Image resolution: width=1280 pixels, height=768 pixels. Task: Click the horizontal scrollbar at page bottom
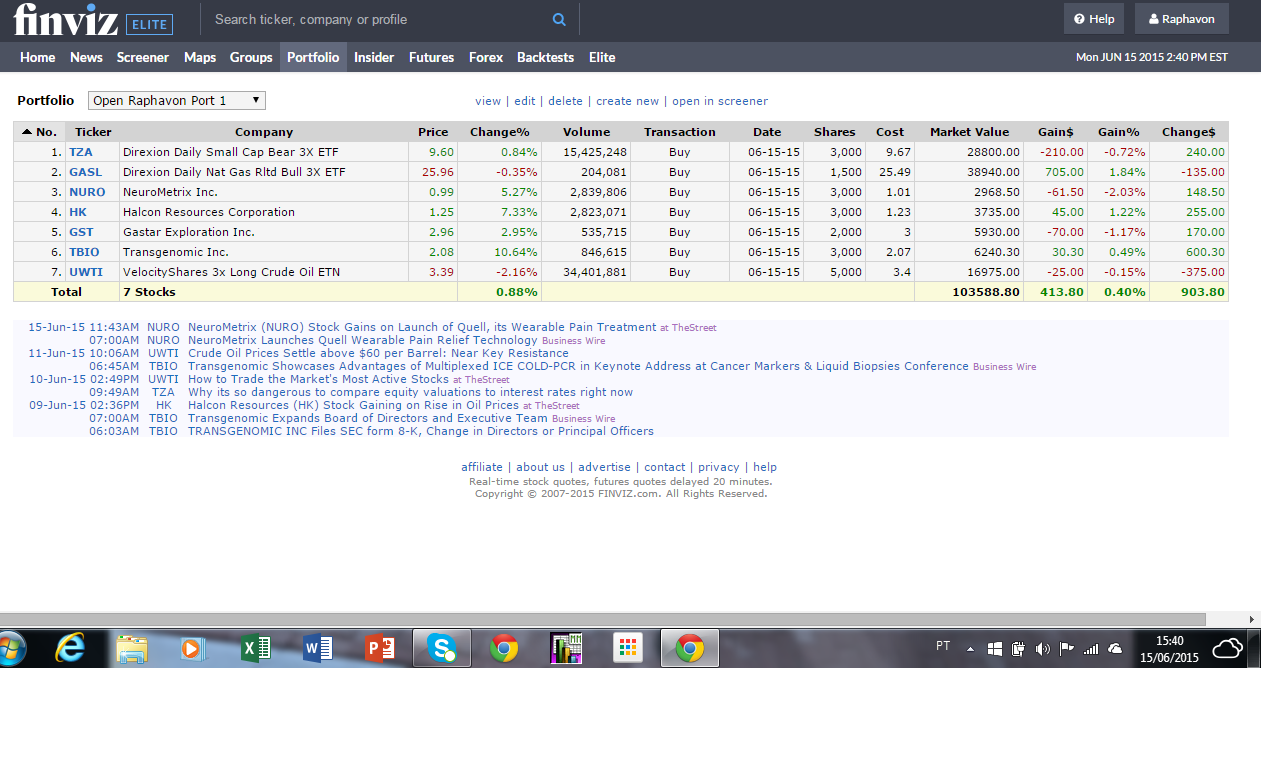[x=600, y=619]
